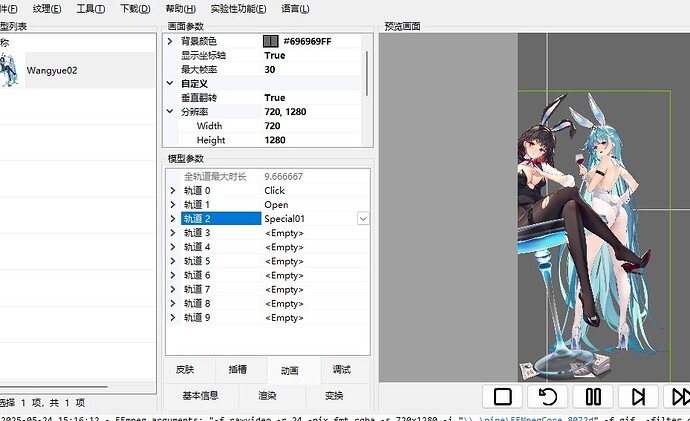Open the 帮助(H) menu
Screen dimensions: 690x421
tap(180, 9)
